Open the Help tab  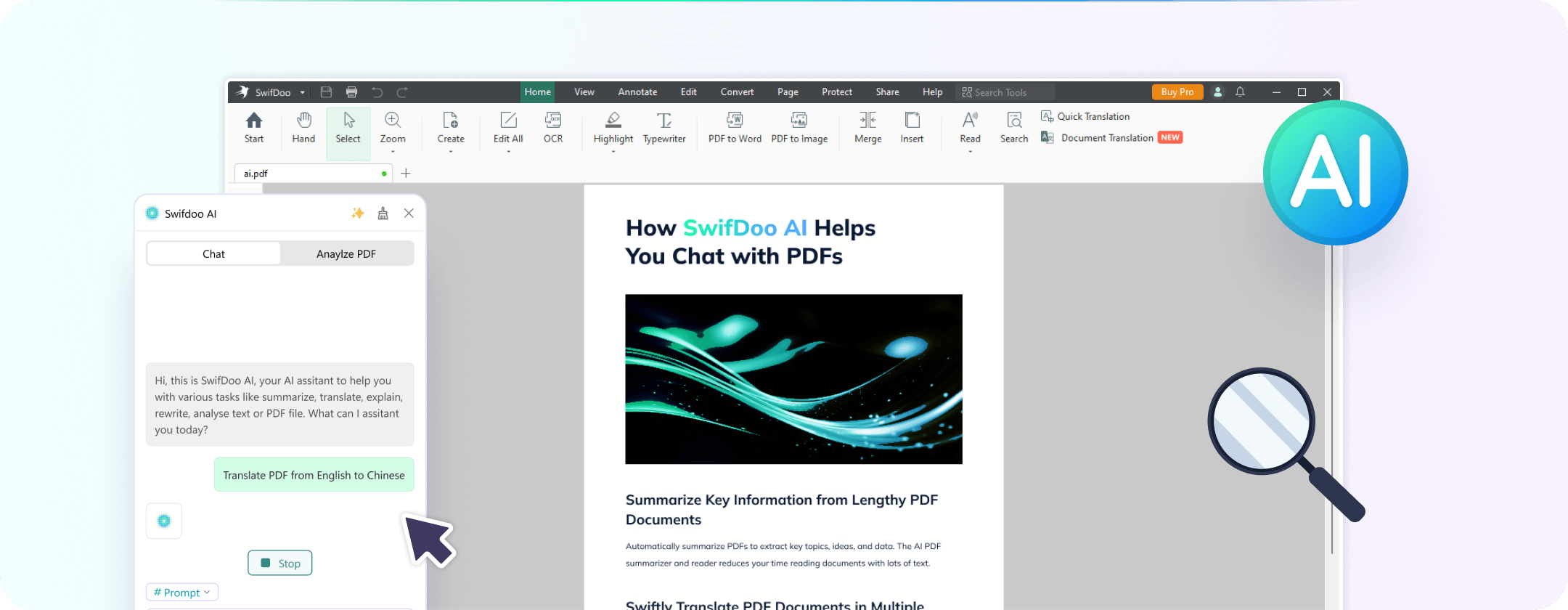[x=932, y=92]
